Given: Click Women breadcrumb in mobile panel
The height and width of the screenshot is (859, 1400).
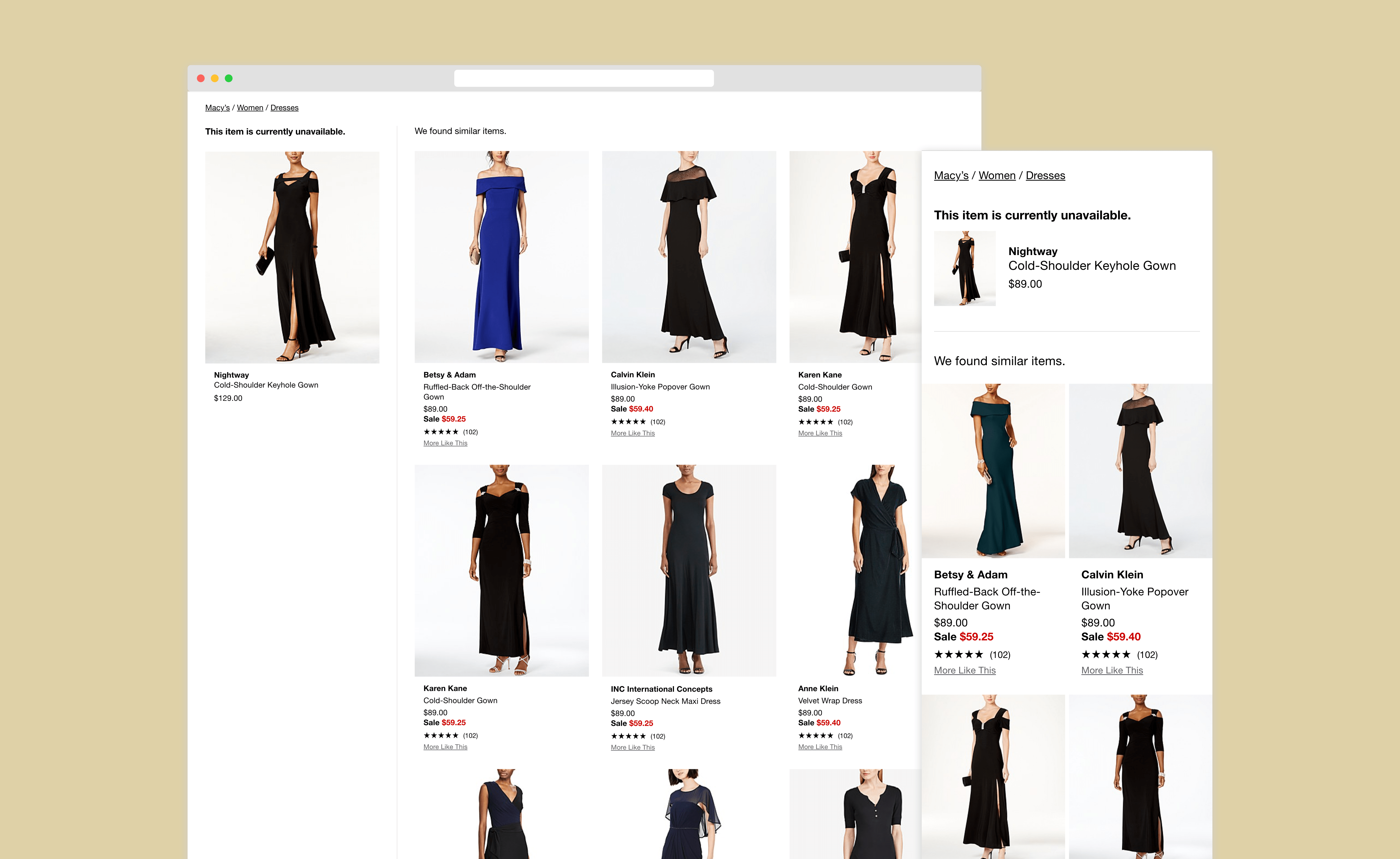Looking at the screenshot, I should (x=997, y=175).
